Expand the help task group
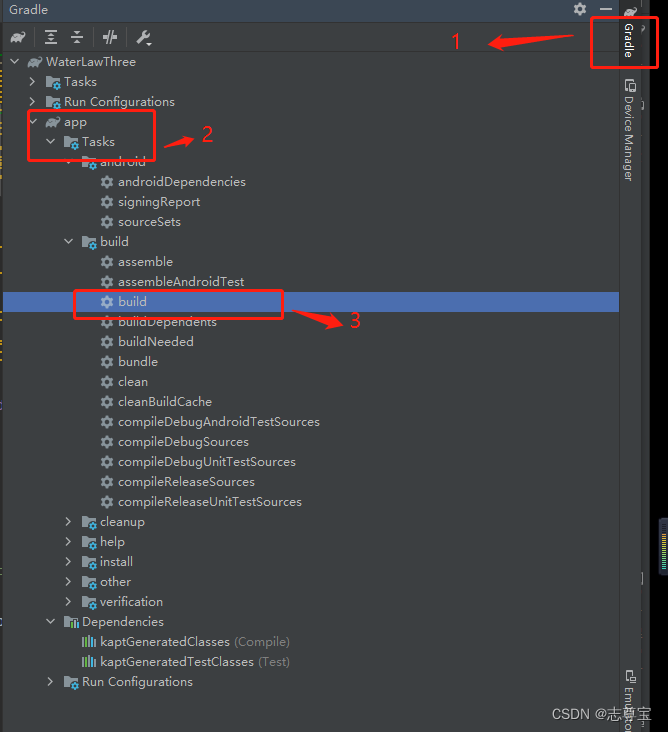The height and width of the screenshot is (732, 668). 69,542
